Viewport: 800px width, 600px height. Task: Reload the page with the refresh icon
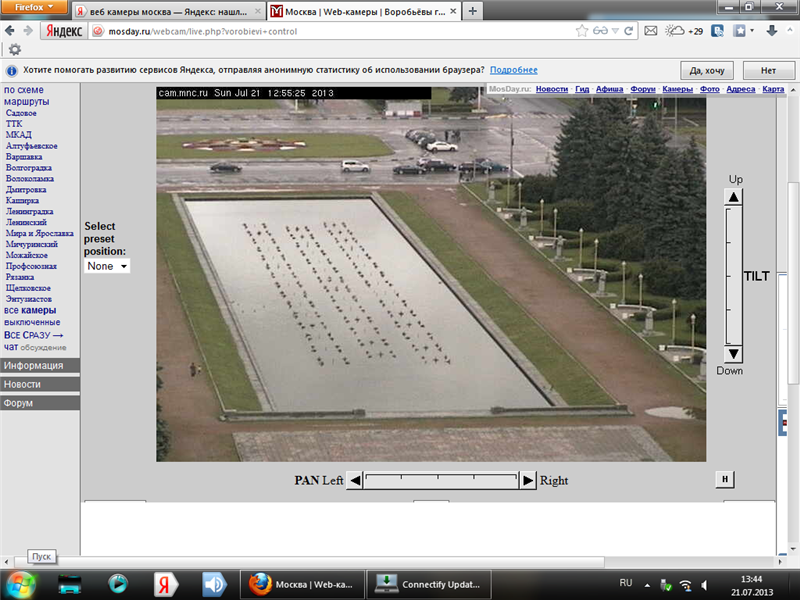(x=629, y=31)
